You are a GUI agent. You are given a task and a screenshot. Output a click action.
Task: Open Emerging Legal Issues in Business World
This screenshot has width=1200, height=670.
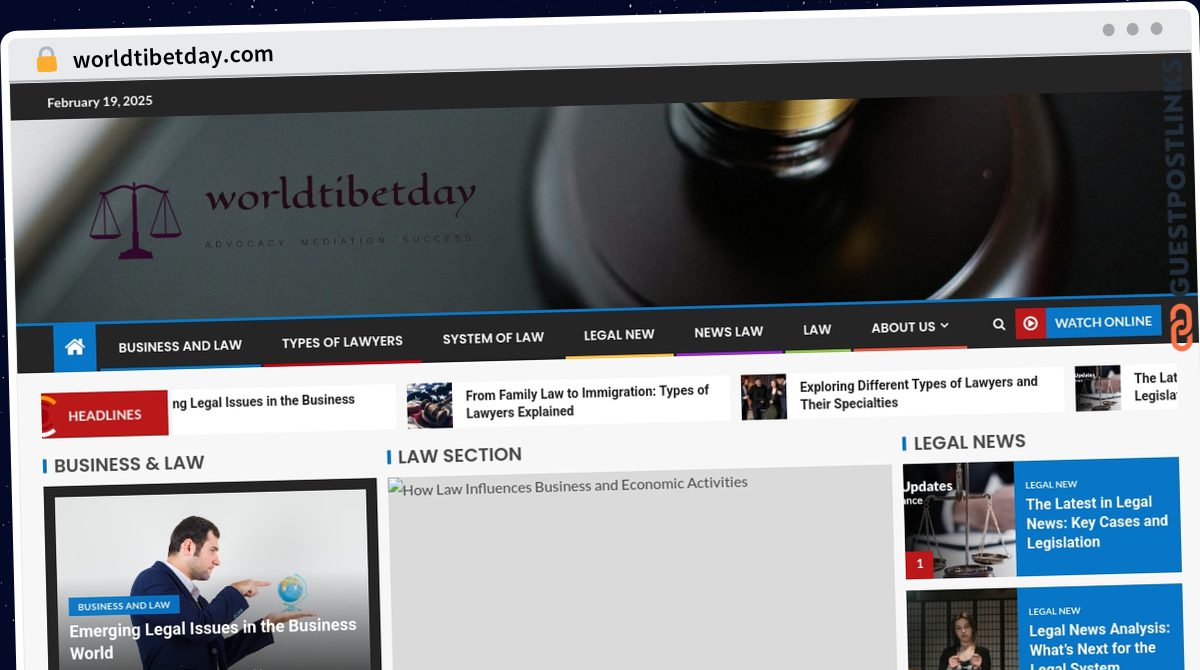pyautogui.click(x=212, y=638)
